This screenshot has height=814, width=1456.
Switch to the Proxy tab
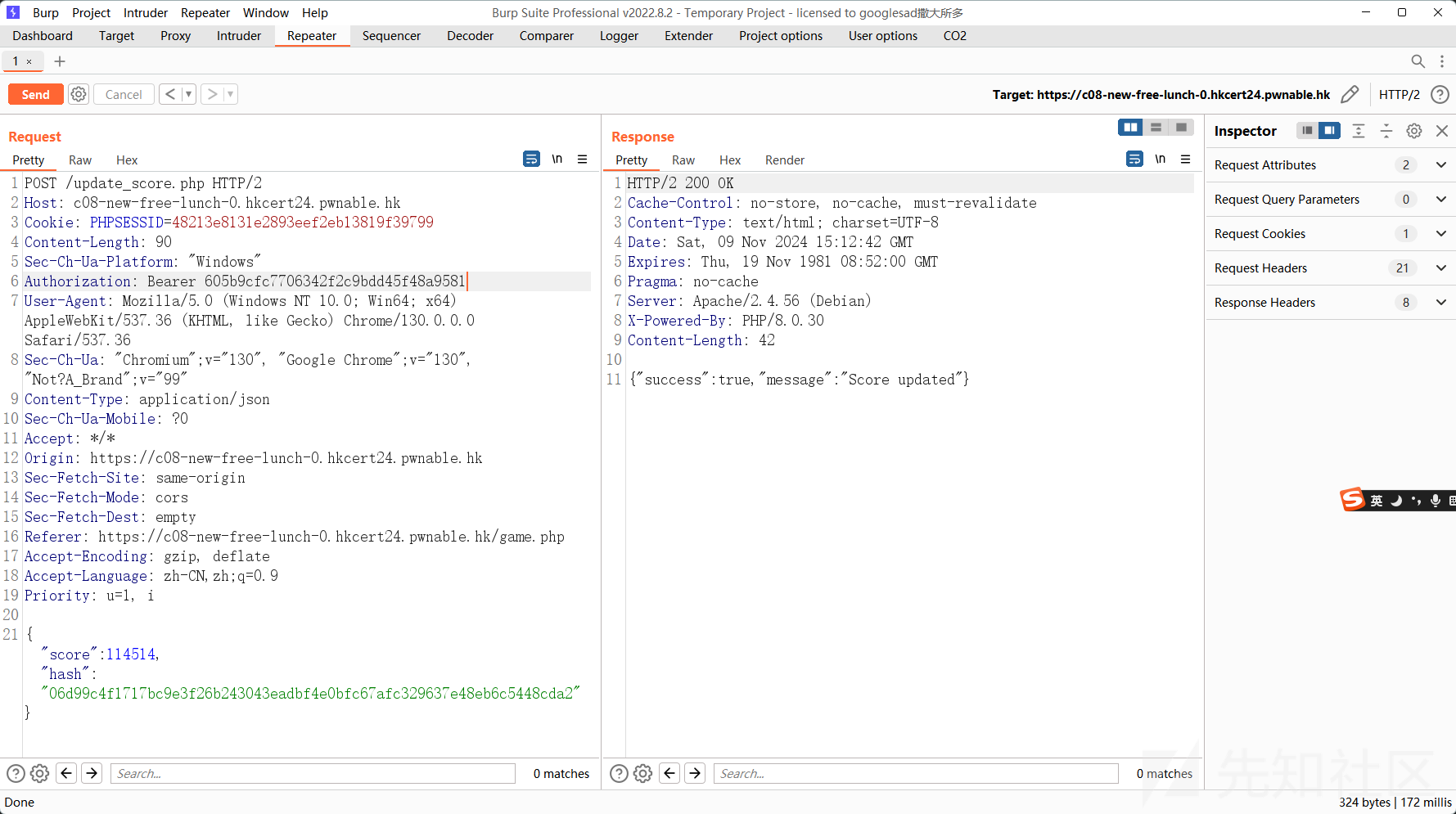click(x=175, y=36)
